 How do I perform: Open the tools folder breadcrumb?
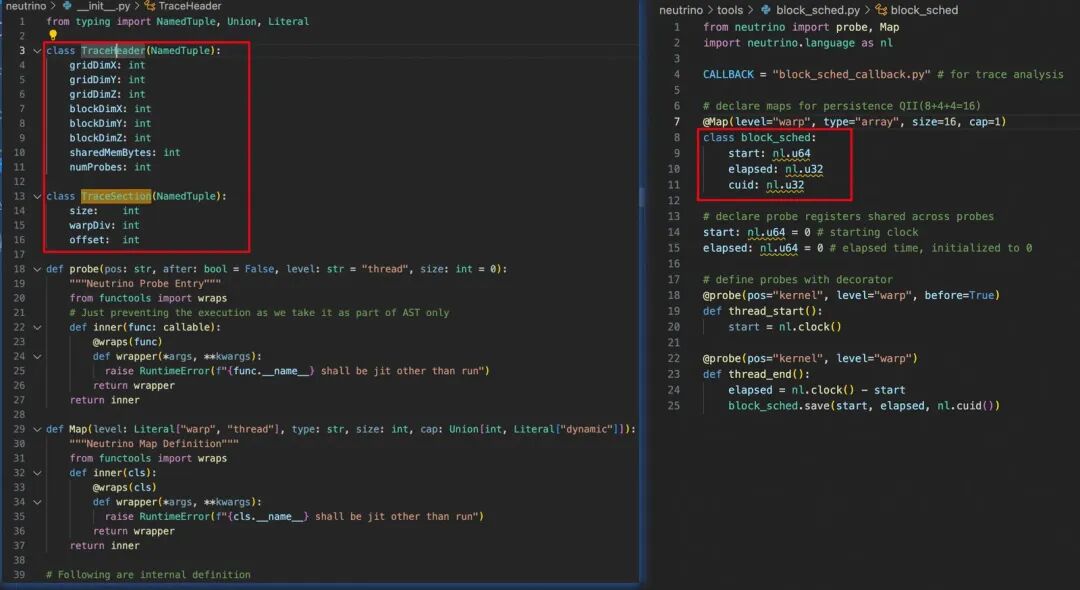pyautogui.click(x=729, y=10)
